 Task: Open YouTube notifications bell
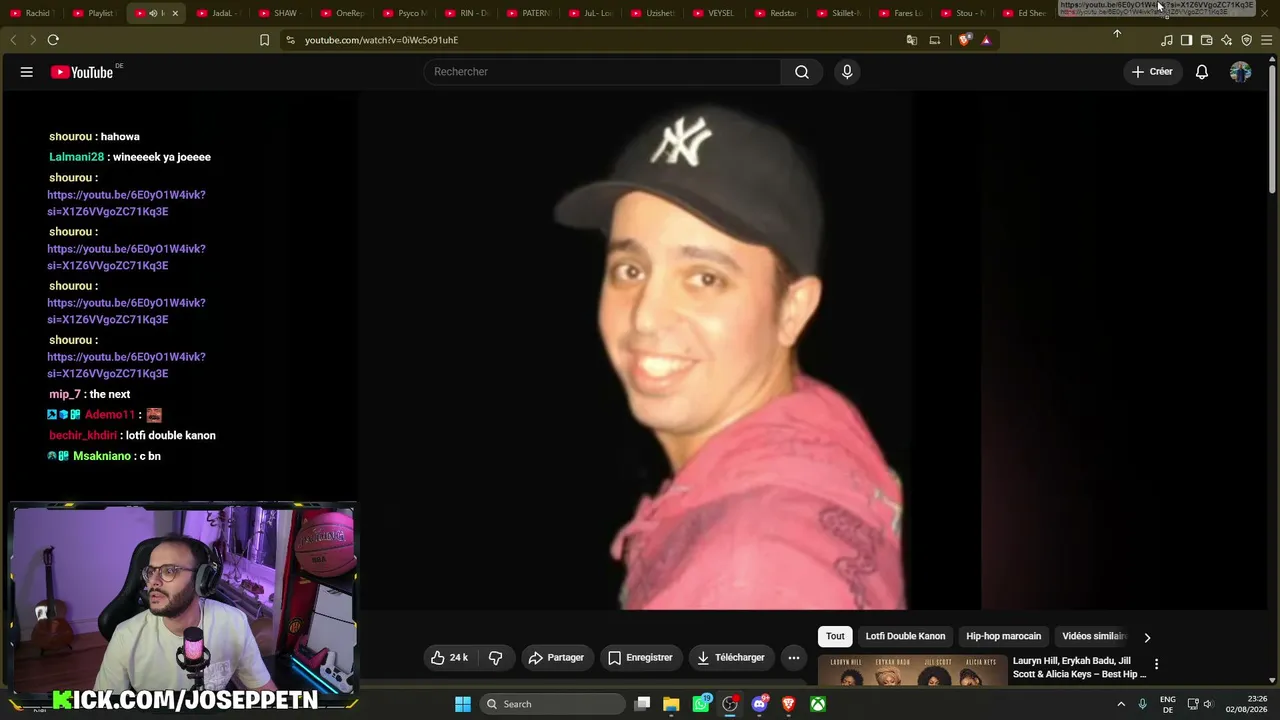point(1202,72)
